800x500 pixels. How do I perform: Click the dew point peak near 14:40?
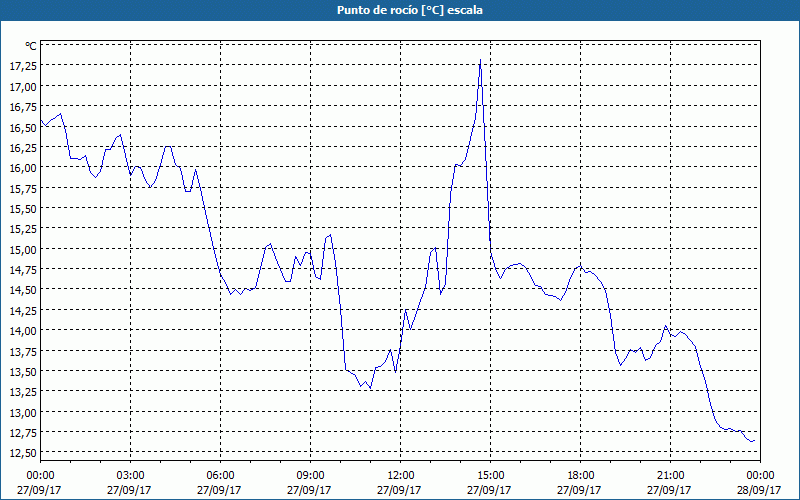480,60
